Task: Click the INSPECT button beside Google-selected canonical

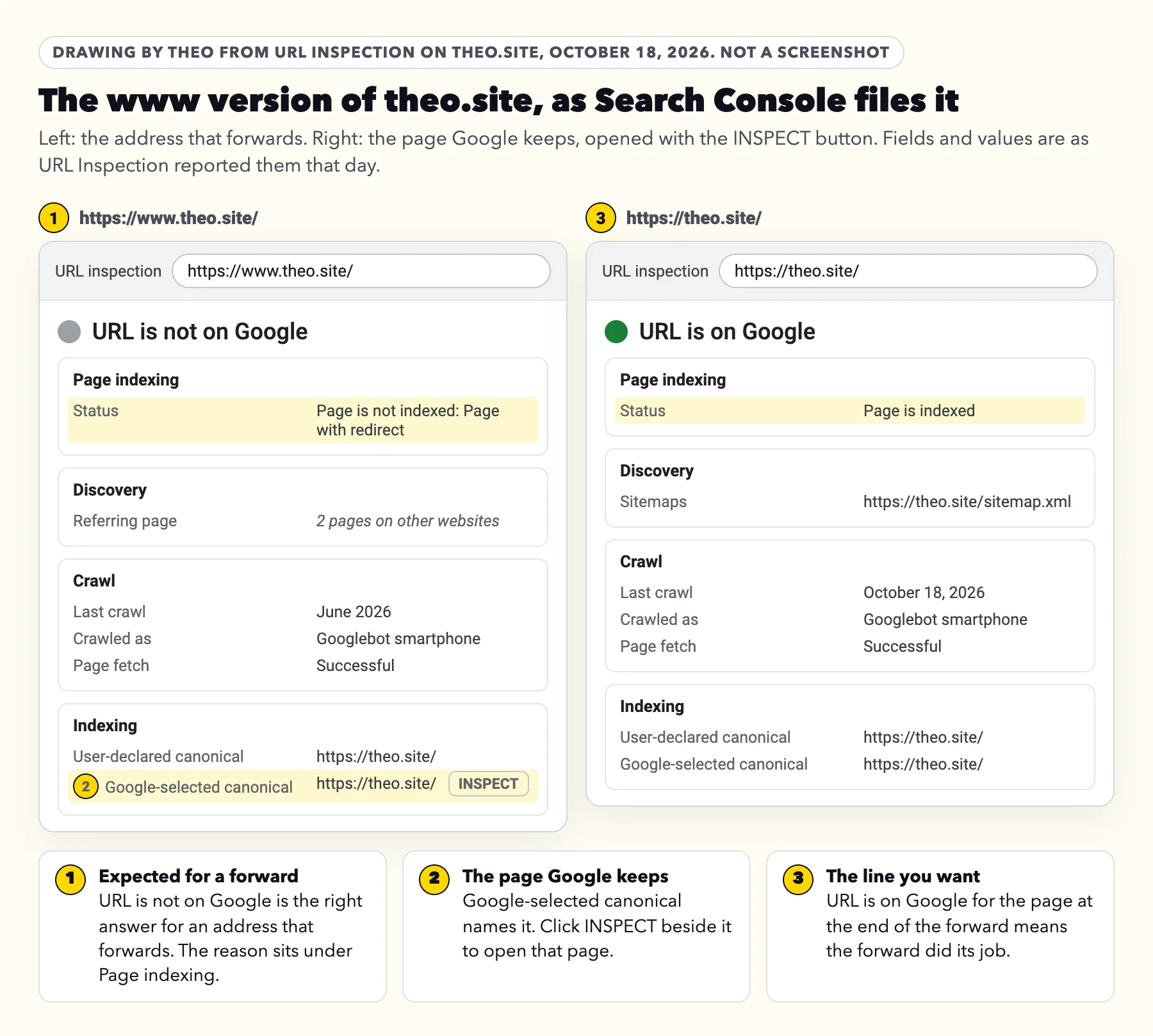Action: [x=489, y=784]
